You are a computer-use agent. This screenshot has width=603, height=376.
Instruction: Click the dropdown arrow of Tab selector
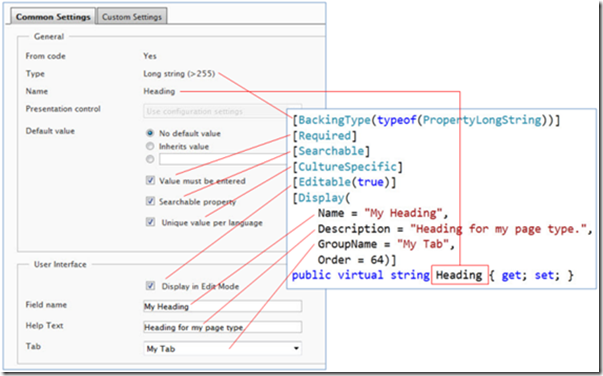point(296,348)
